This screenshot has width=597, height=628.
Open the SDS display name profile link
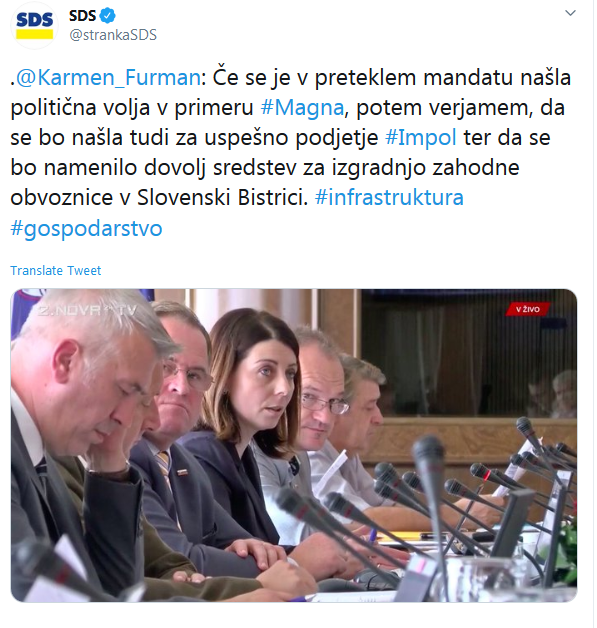(82, 16)
